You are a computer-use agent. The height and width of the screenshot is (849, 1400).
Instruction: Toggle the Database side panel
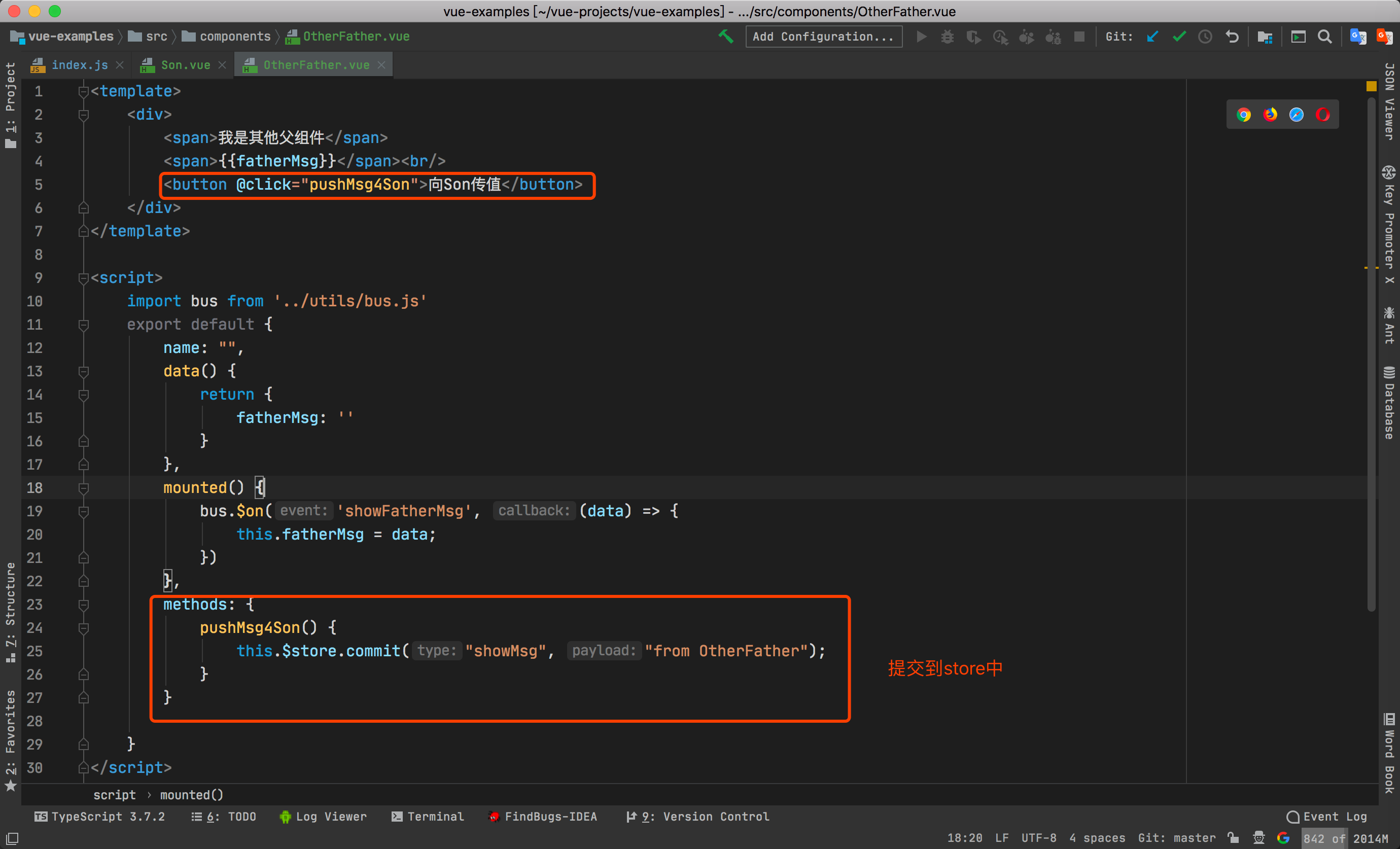point(1389,403)
